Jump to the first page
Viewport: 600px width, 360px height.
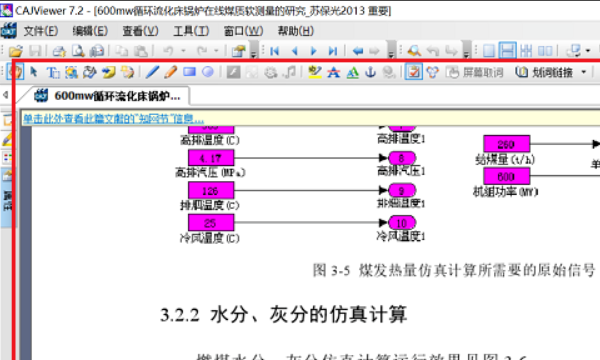click(274, 50)
